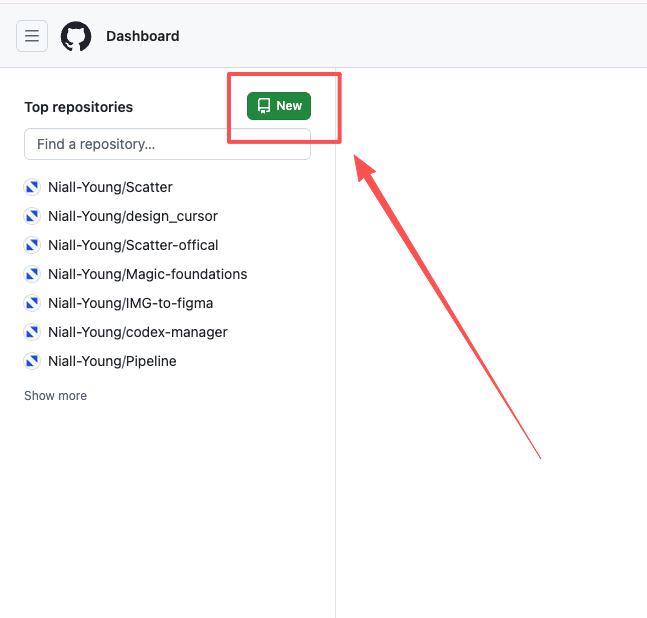Image resolution: width=647 pixels, height=618 pixels.
Task: Focus the Find a repository field
Action: click(x=167, y=144)
